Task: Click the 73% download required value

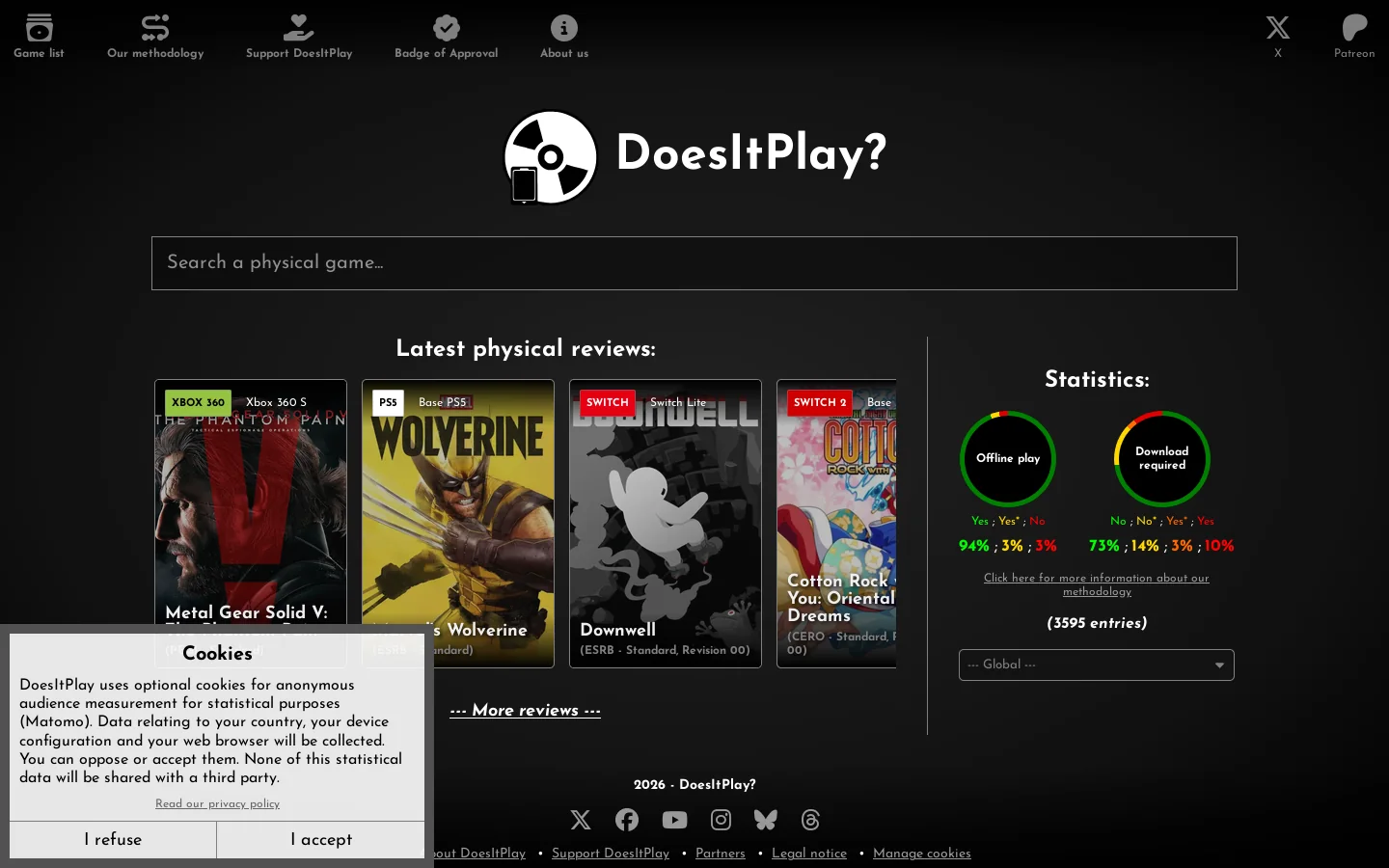Action: (x=1104, y=546)
